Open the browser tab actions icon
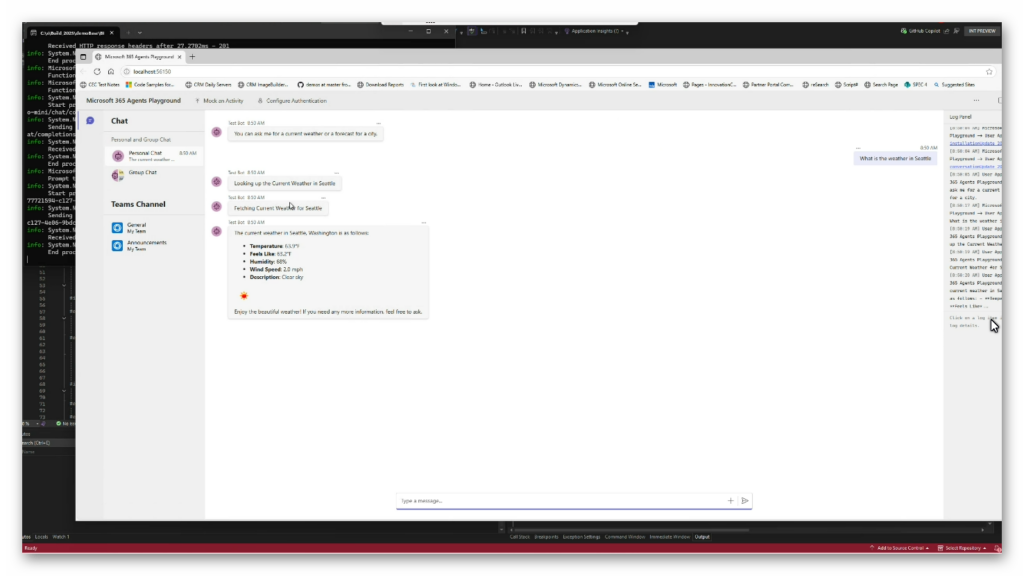 (83, 57)
